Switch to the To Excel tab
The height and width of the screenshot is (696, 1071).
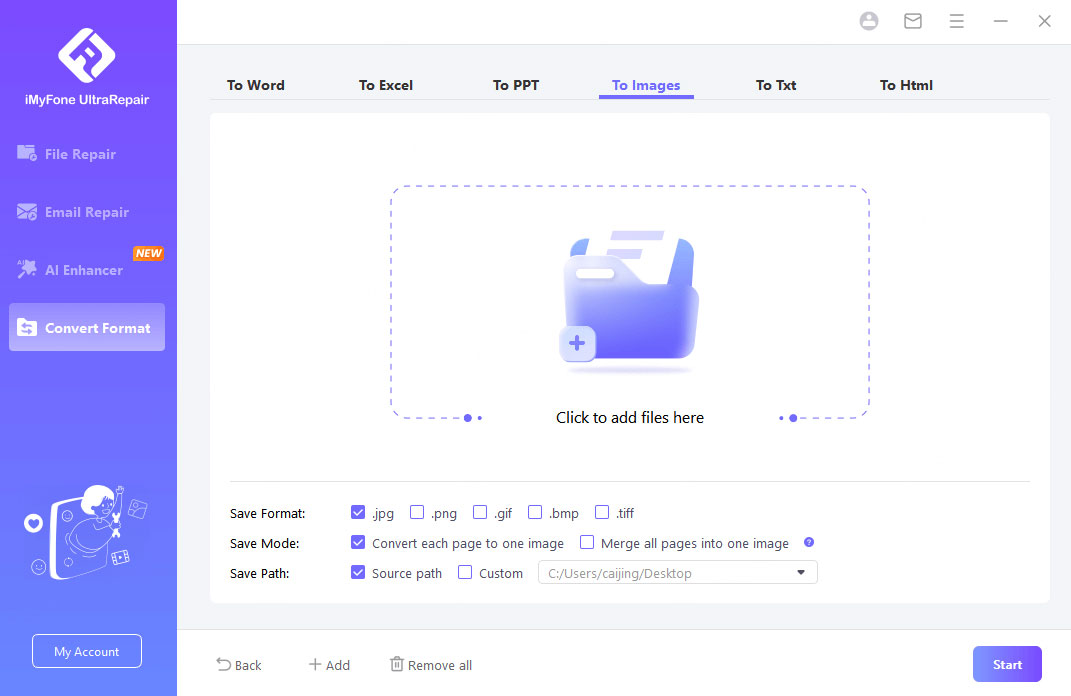(x=386, y=85)
